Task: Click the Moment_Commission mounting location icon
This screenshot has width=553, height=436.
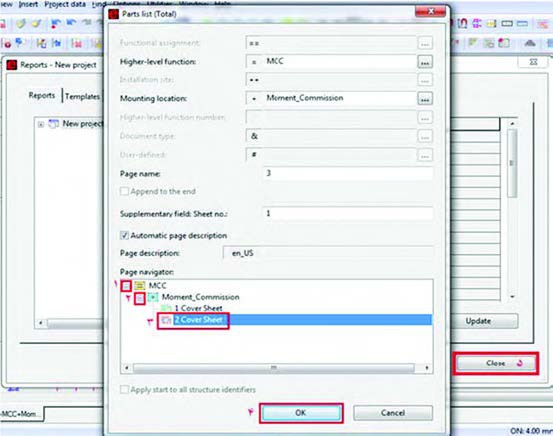Action: pyautogui.click(x=153, y=297)
